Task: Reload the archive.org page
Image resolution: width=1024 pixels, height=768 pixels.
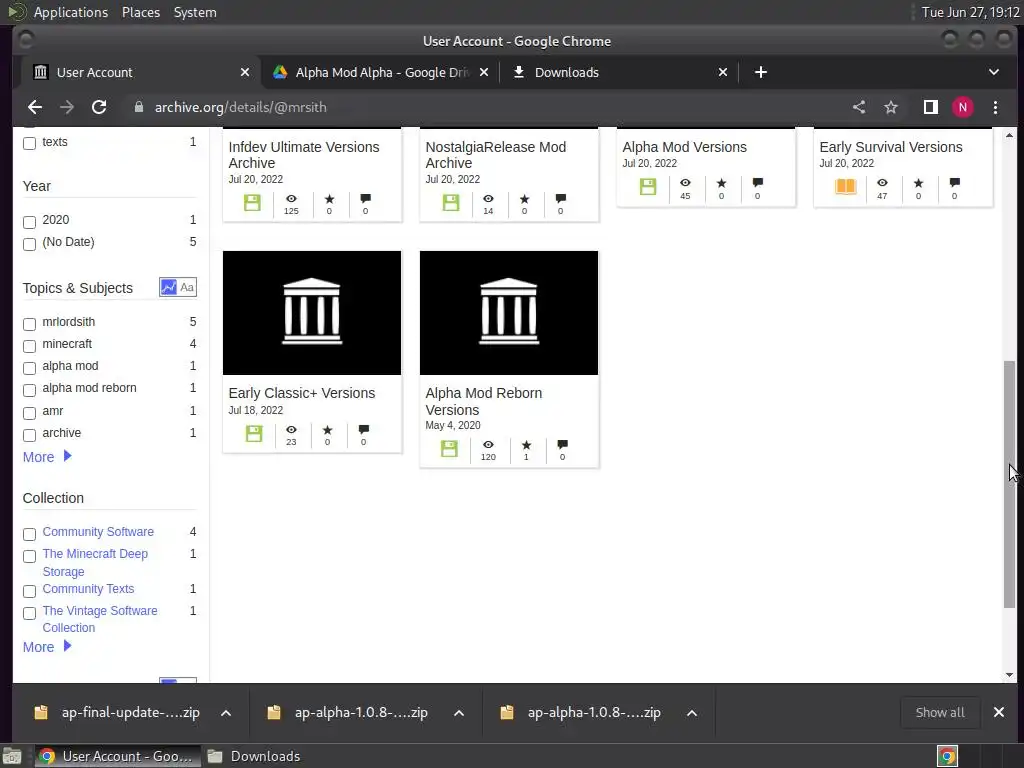Action: click(x=99, y=107)
